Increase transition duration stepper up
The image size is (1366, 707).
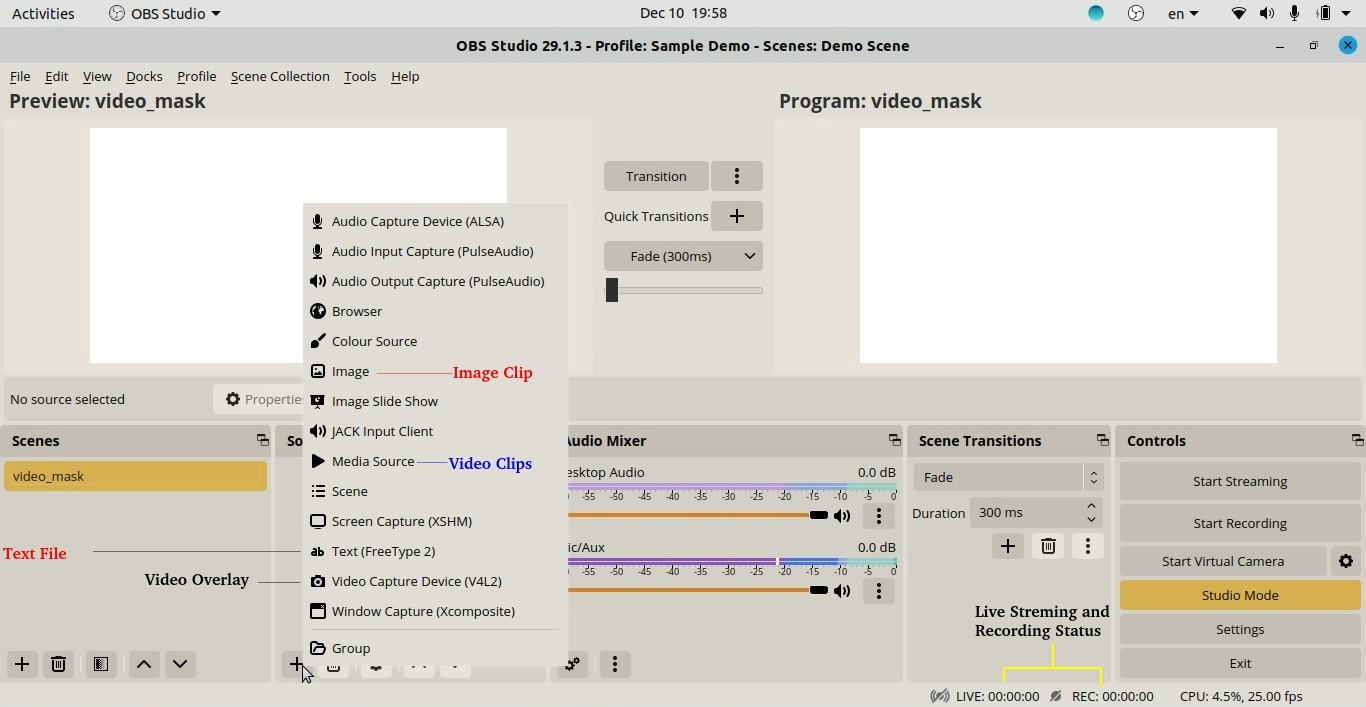tap(1092, 506)
